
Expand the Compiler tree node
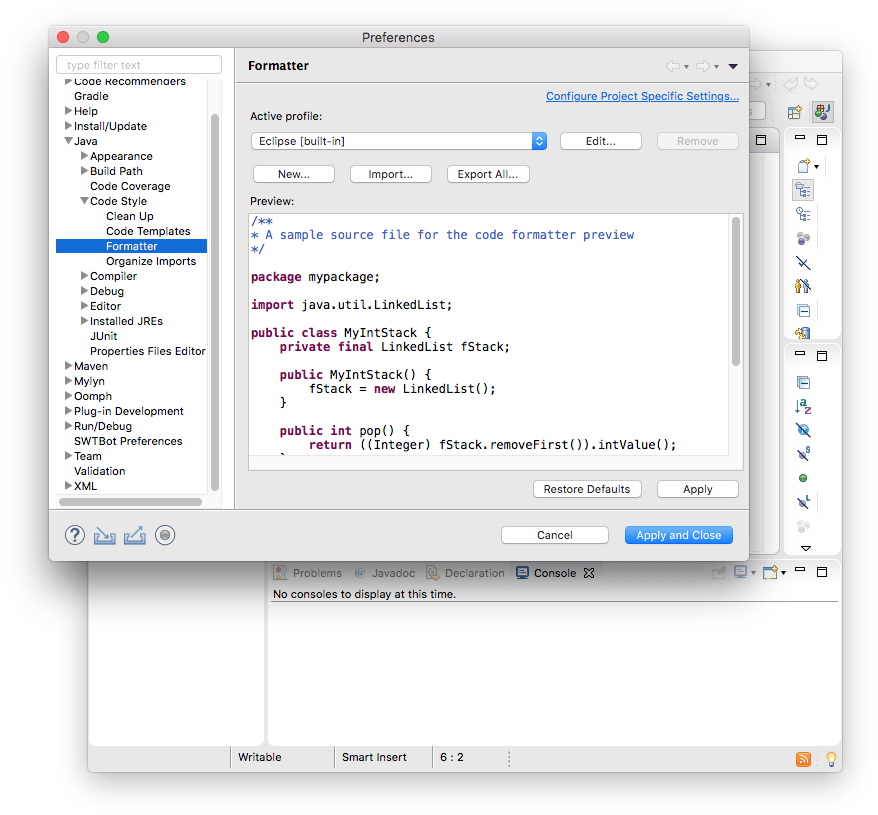[84, 276]
